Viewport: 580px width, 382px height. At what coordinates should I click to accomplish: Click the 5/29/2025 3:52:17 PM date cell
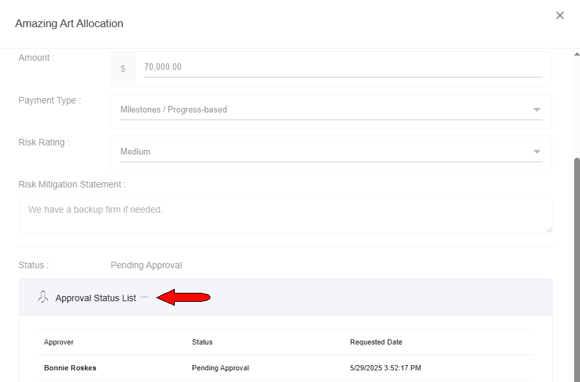pos(385,368)
